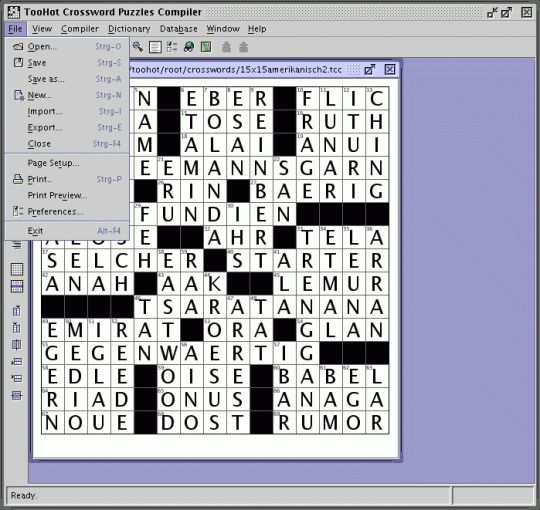Select Import... in the File menu
540x510 pixels.
click(x=67, y=111)
